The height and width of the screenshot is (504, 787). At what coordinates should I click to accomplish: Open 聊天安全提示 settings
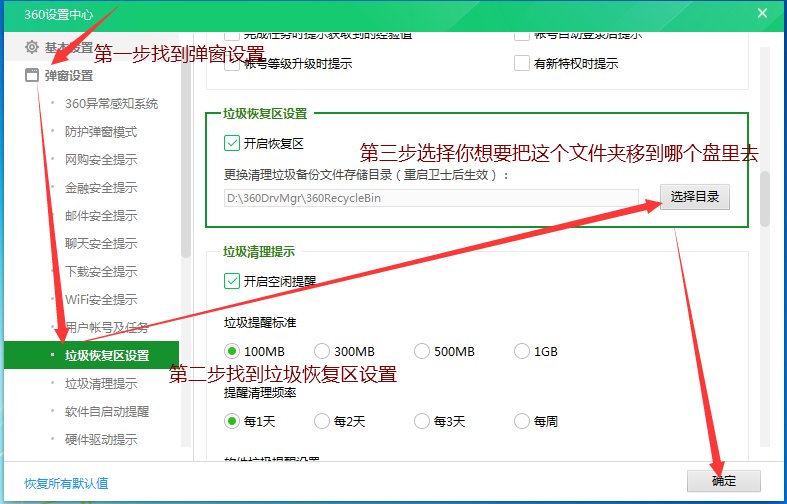101,243
